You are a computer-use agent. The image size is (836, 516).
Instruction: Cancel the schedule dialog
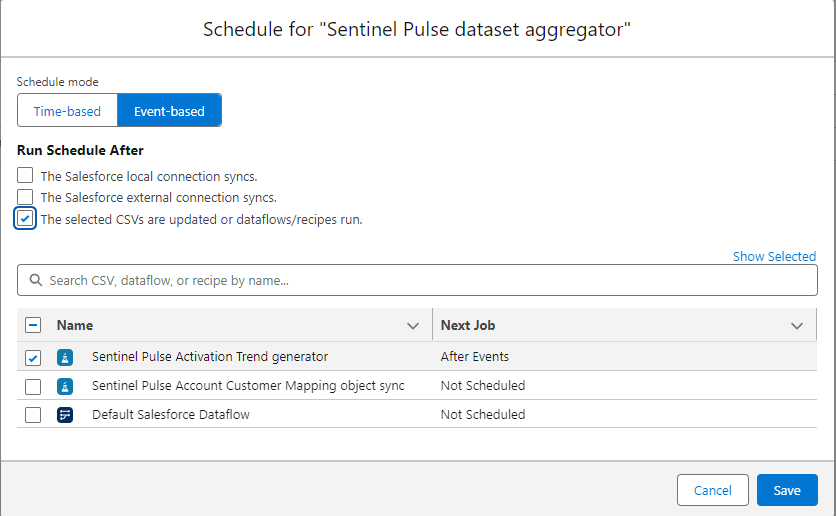coord(713,490)
